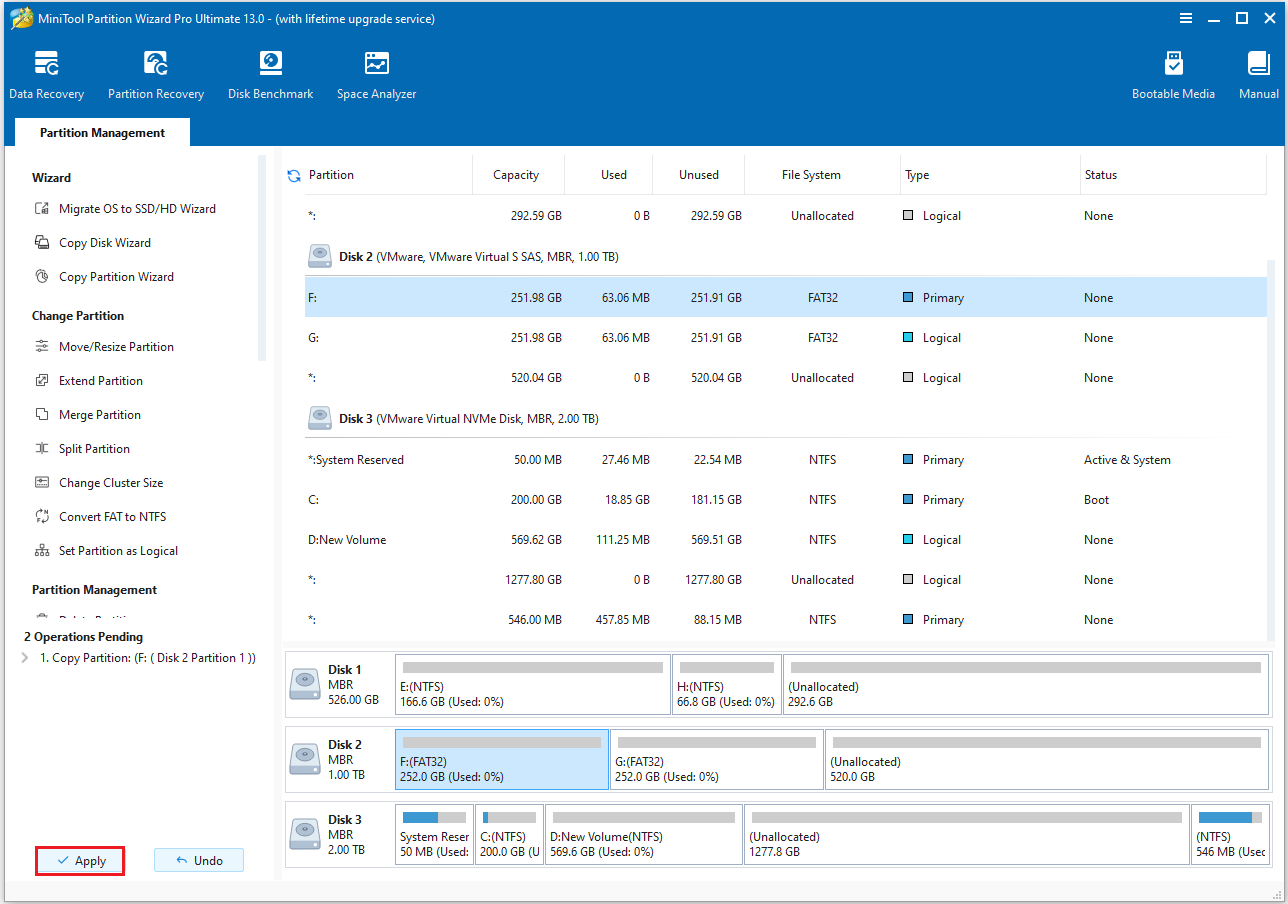1288x904 pixels.
Task: Open the hamburger menu
Action: (1185, 17)
